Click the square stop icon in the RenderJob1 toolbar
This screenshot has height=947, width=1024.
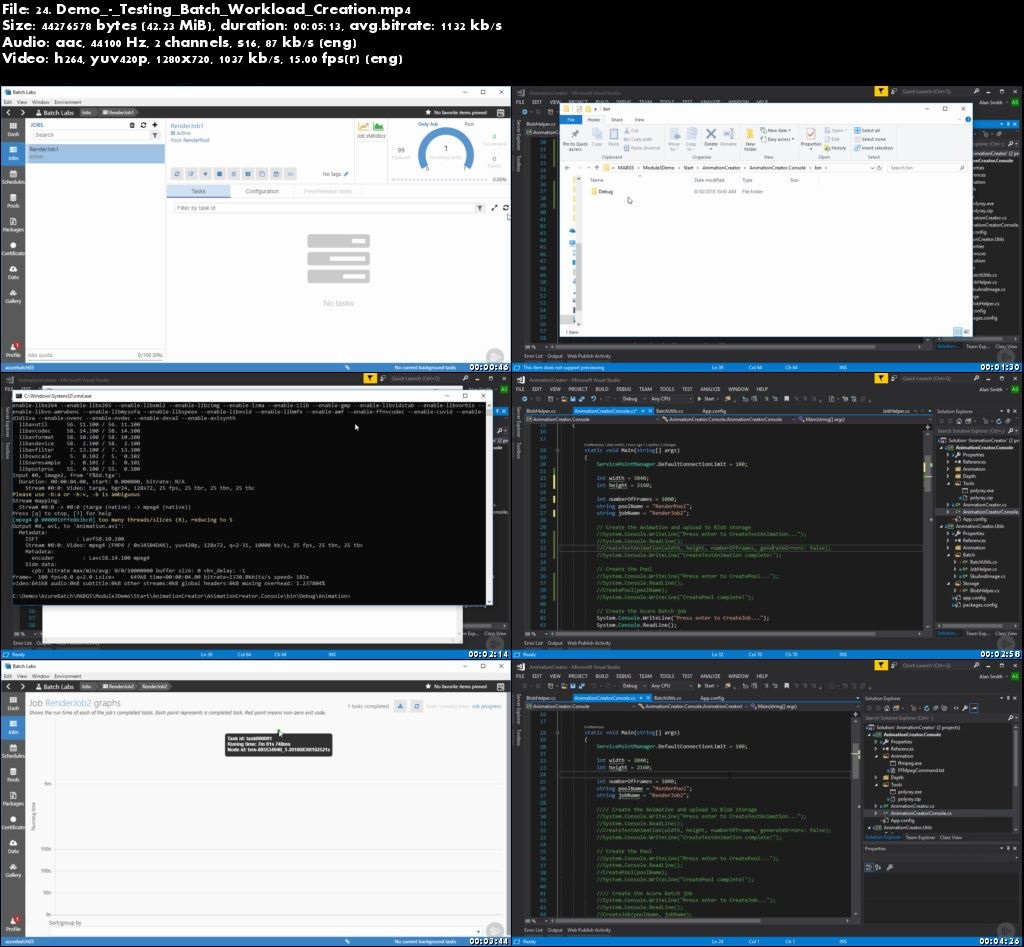219,174
